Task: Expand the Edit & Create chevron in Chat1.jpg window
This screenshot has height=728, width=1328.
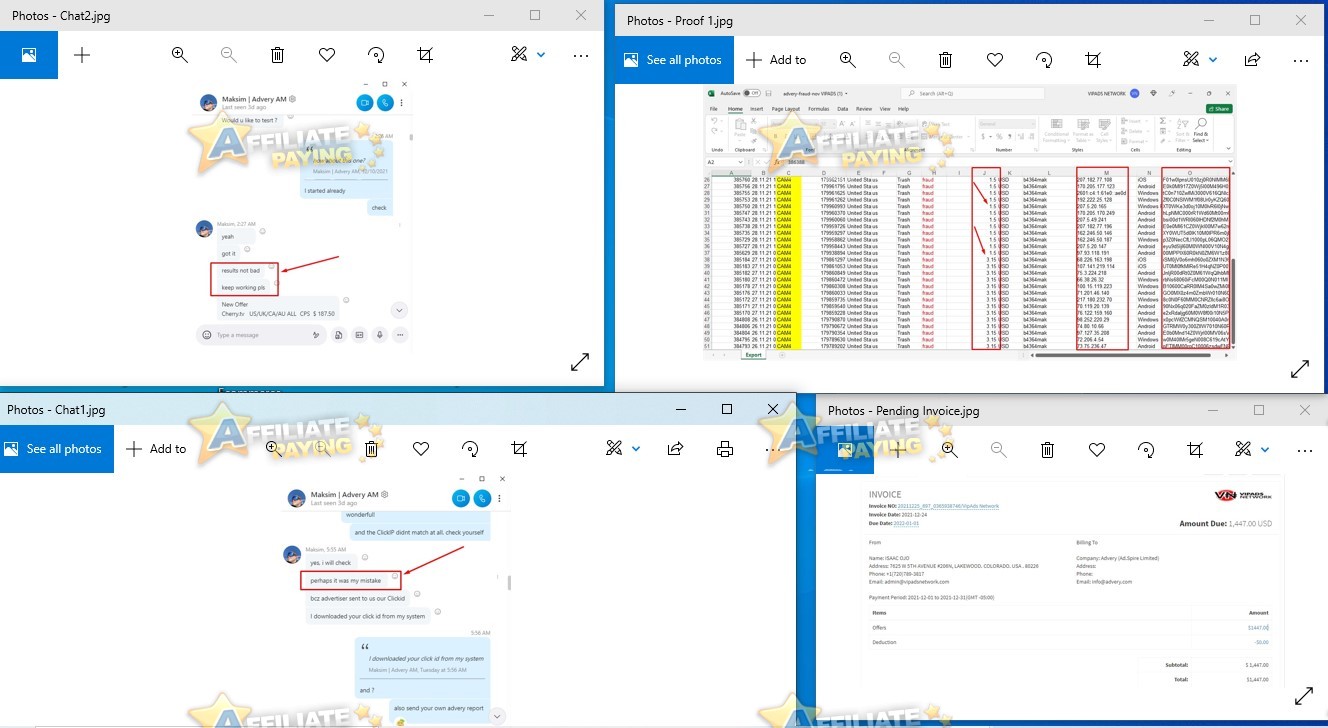Action: coord(637,449)
